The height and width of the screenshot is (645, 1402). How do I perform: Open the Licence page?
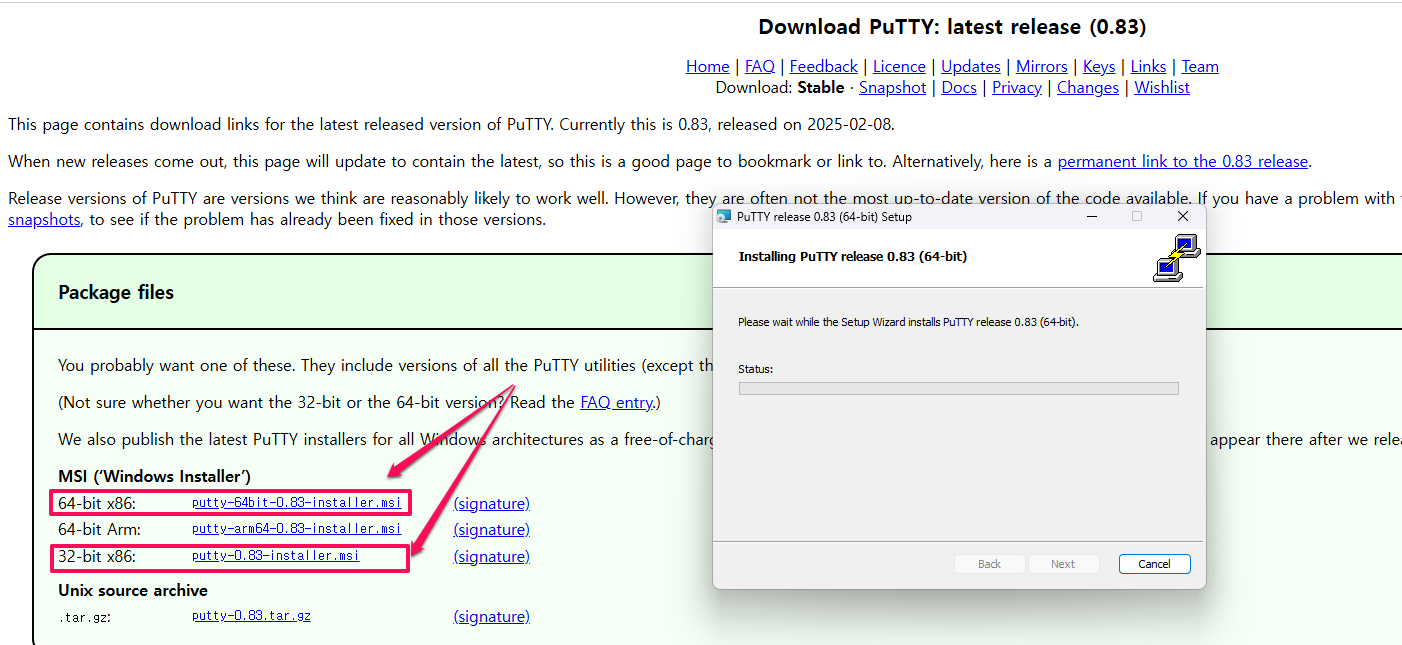coord(898,66)
